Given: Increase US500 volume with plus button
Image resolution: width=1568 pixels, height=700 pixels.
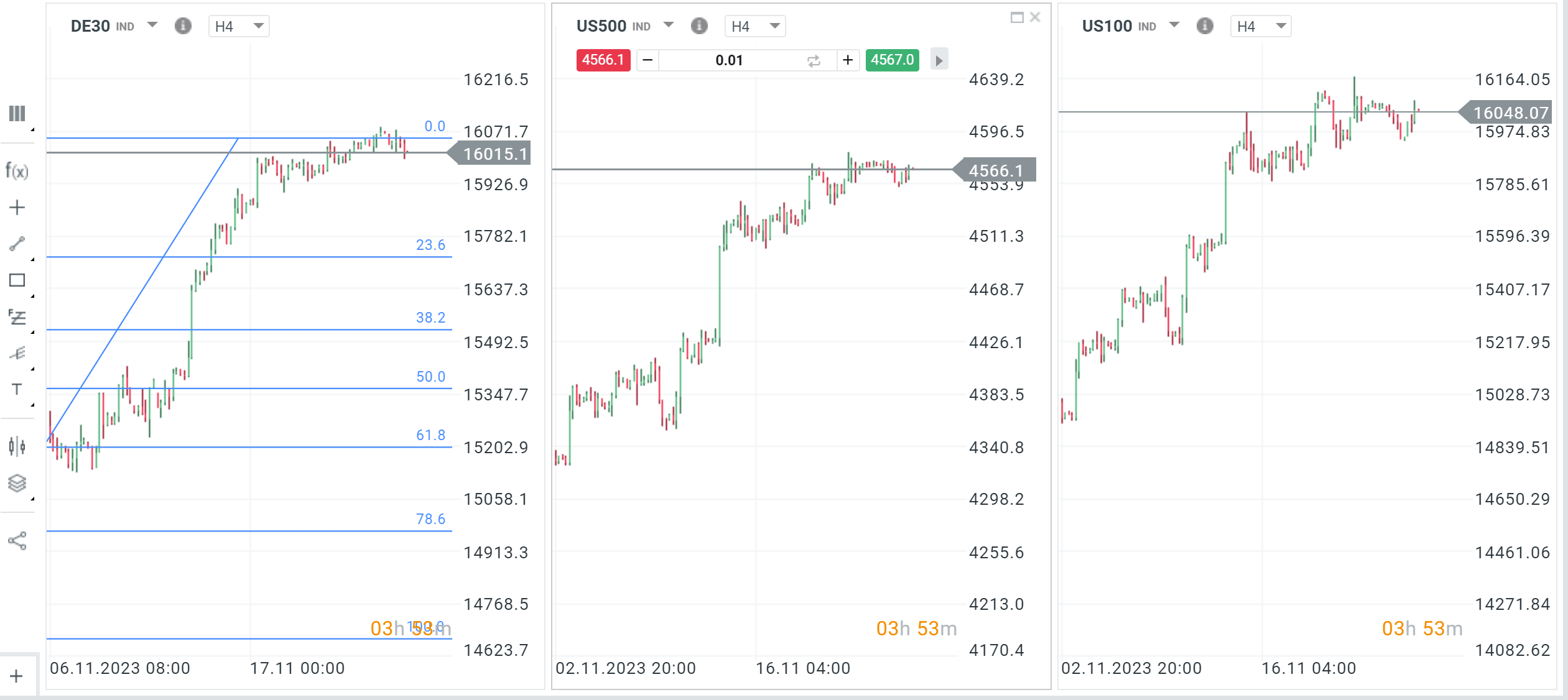Looking at the screenshot, I should pos(847,60).
